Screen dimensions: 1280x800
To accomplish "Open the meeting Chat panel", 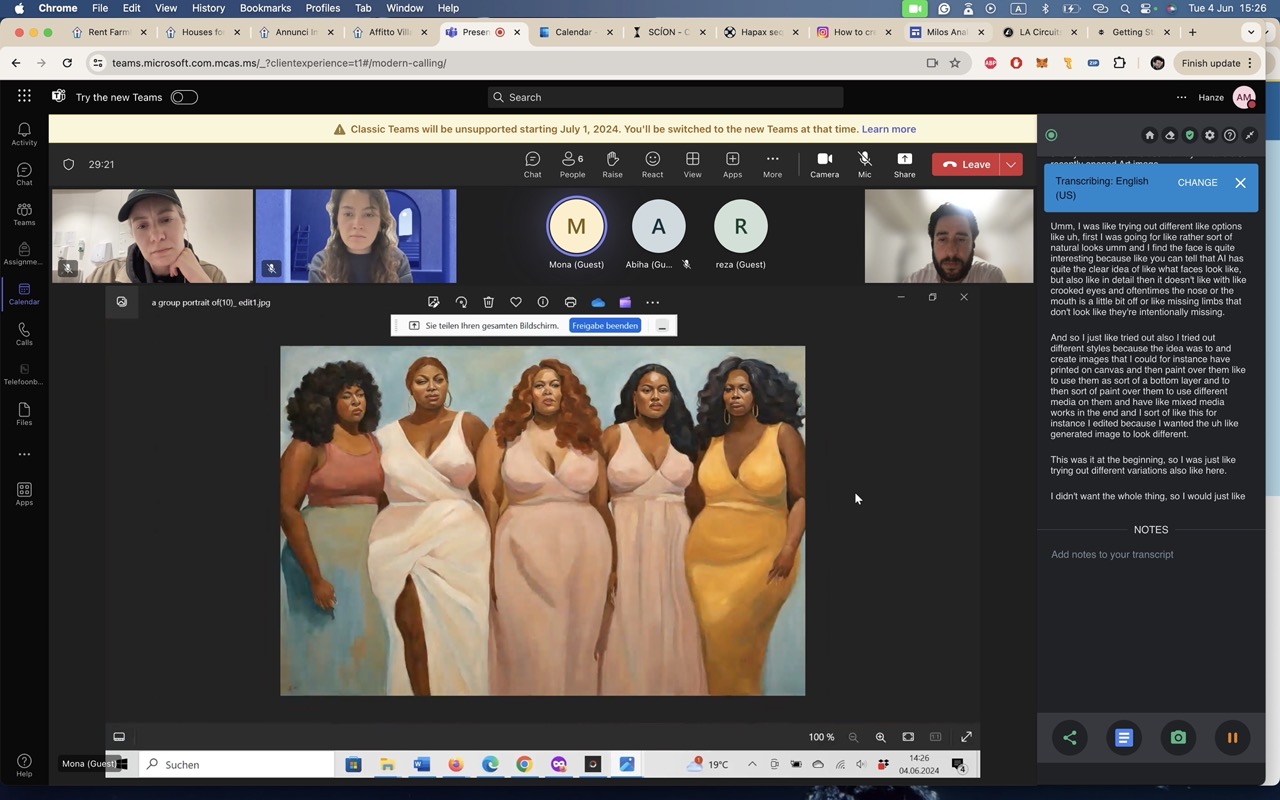I will pos(532,164).
